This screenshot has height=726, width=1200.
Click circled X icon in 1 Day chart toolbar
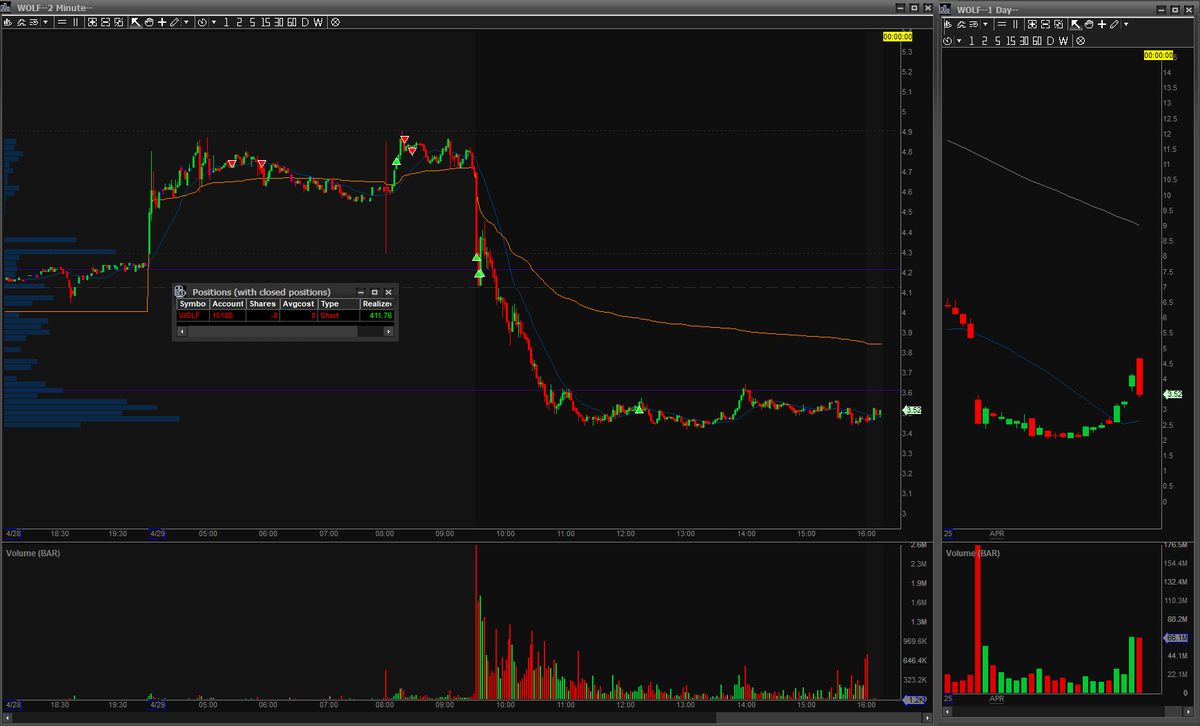pyautogui.click(x=1081, y=41)
